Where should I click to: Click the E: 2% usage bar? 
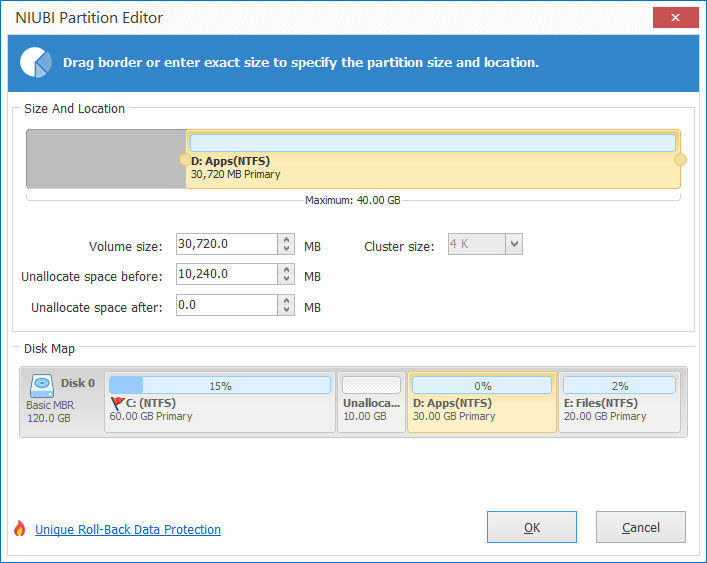620,385
